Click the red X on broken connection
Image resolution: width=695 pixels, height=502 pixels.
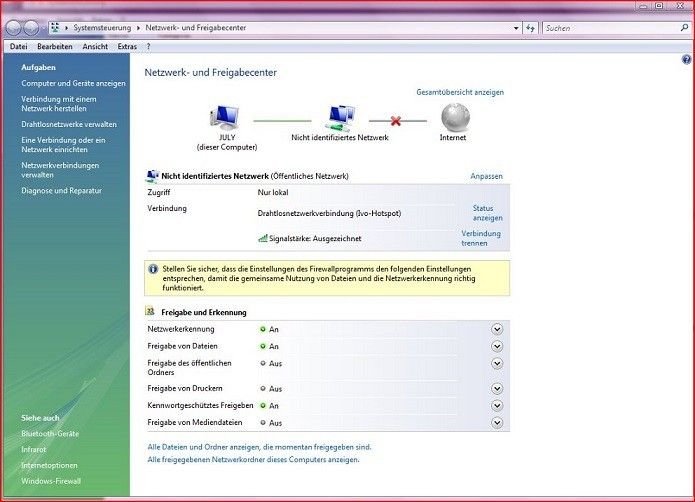[x=396, y=121]
